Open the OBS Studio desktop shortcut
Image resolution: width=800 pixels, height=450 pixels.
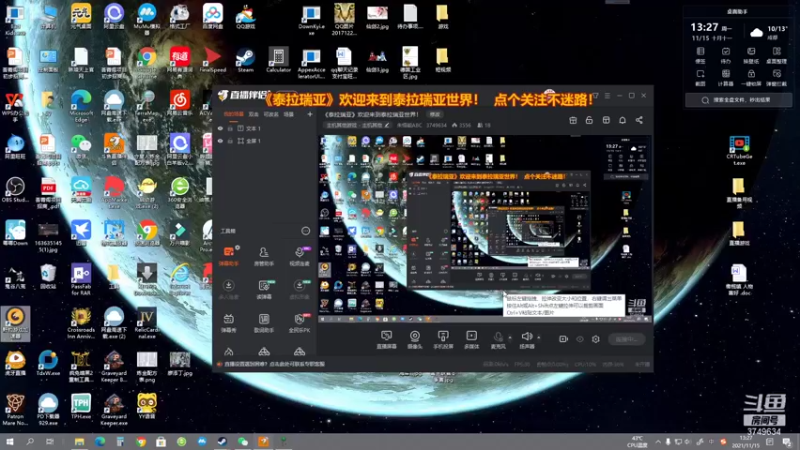[15, 190]
